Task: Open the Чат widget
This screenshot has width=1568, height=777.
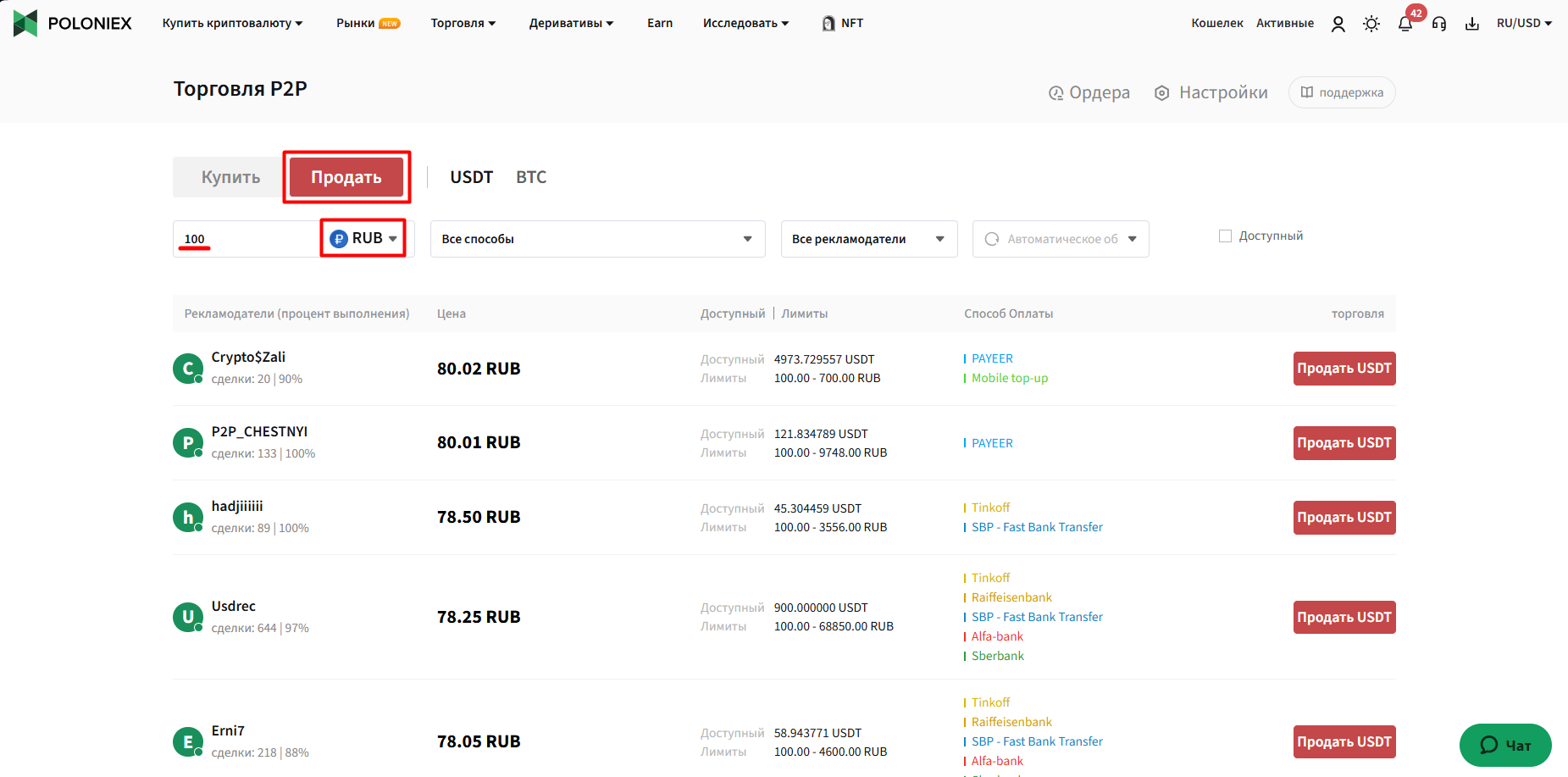Action: 1505,746
